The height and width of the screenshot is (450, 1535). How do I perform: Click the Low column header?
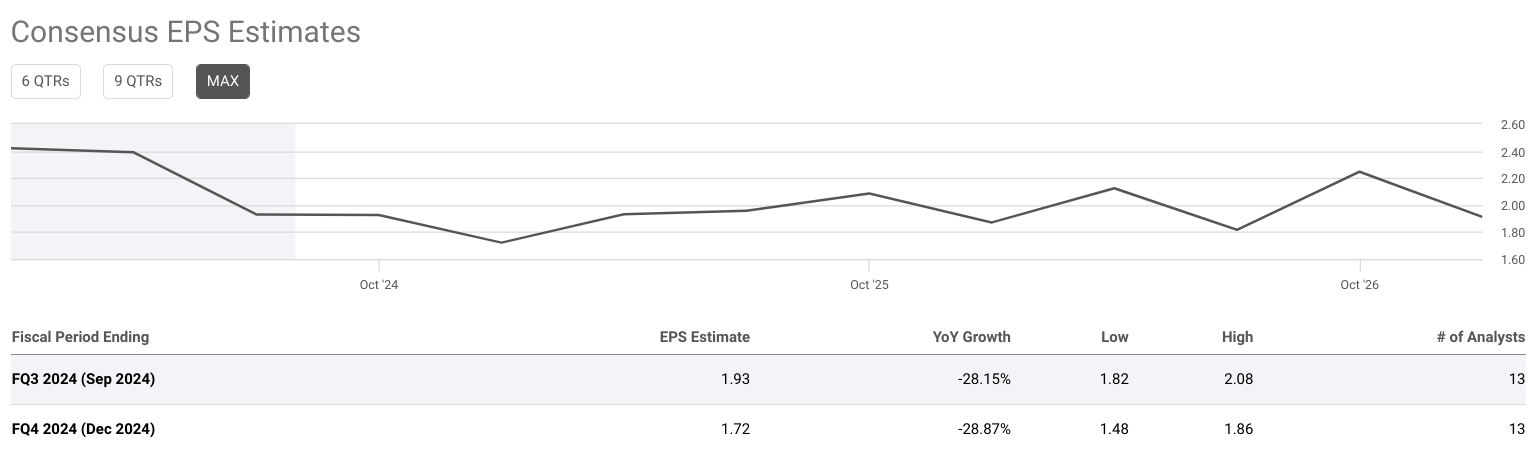[x=1114, y=337]
